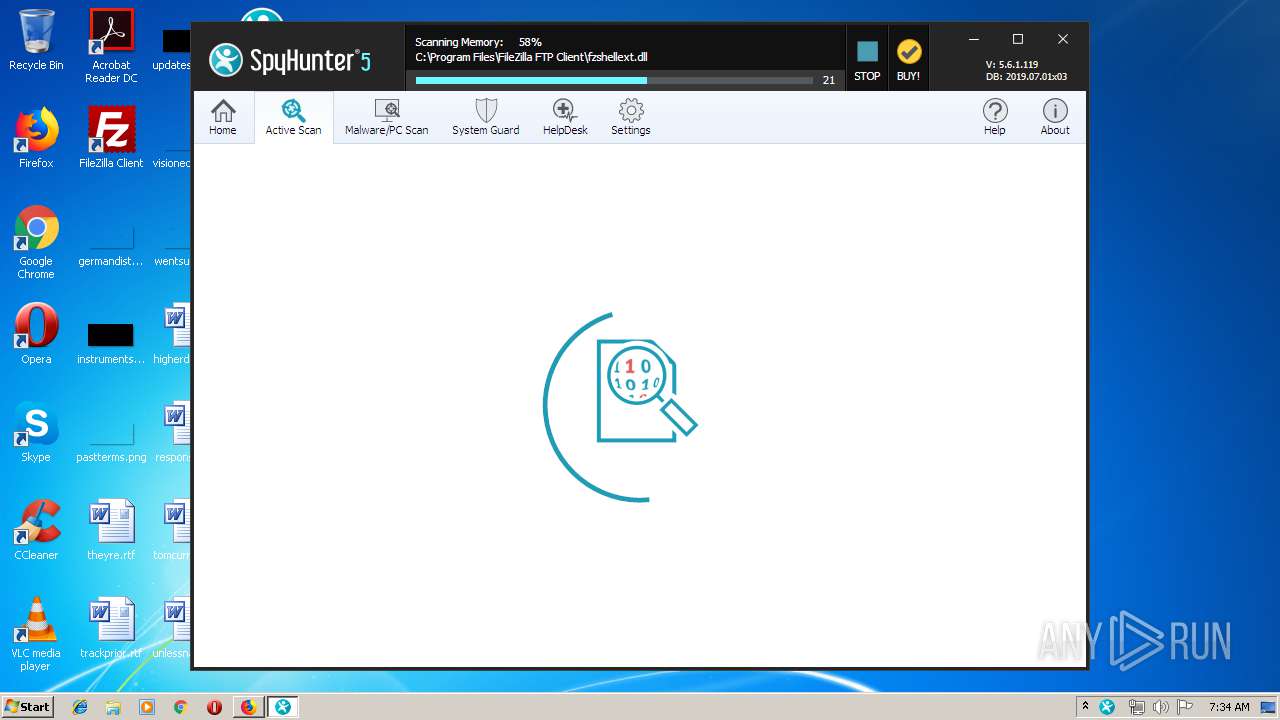Open the volume speaker tray icon
The height and width of the screenshot is (720, 1280).
point(1161,707)
